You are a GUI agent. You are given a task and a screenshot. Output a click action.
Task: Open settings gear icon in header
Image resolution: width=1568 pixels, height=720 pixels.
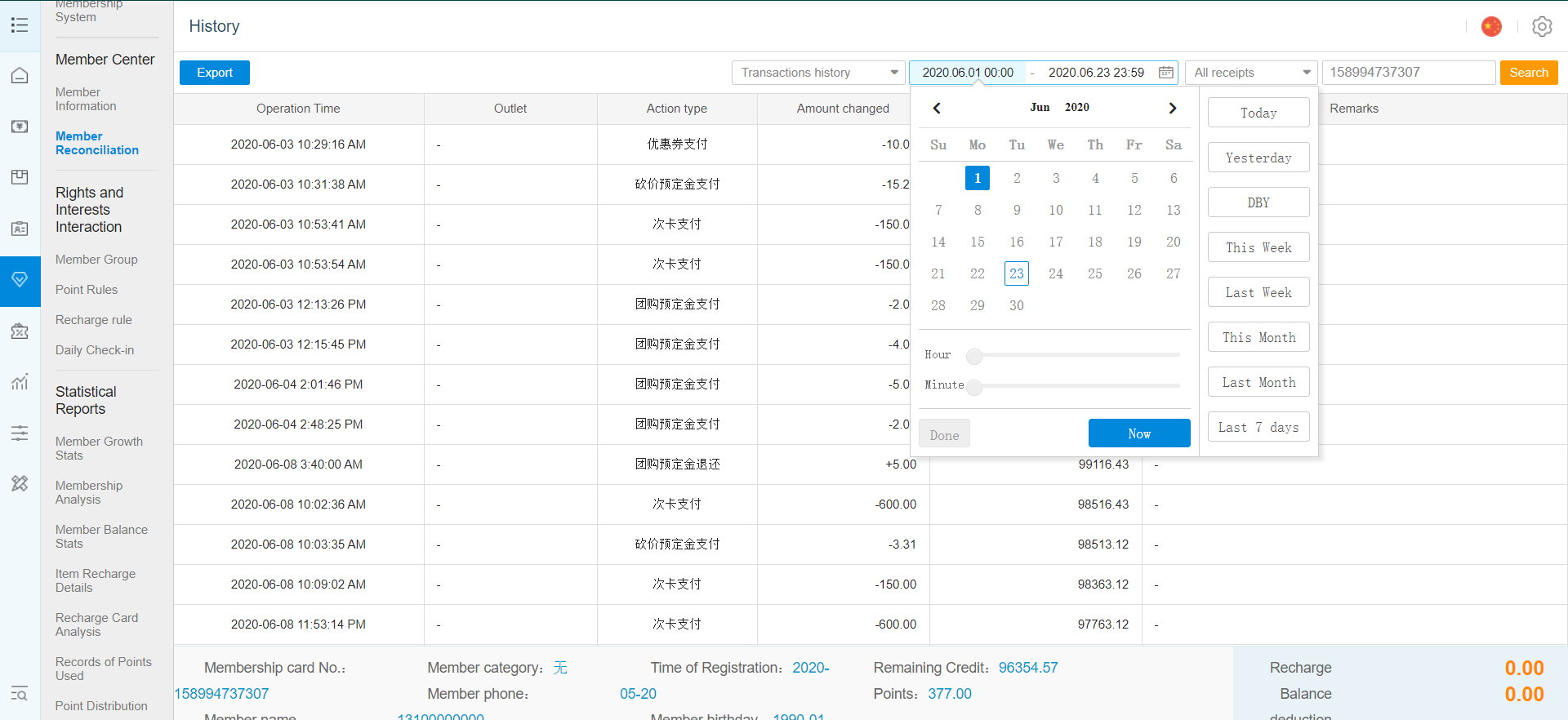click(1542, 27)
